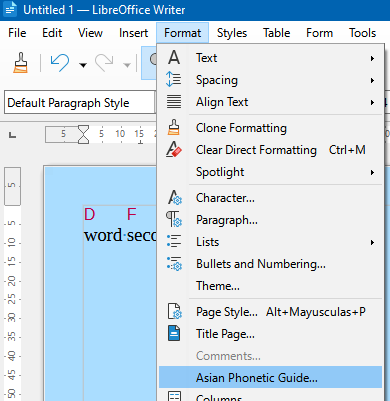The width and height of the screenshot is (390, 401).
Task: Open Page Style... Alt+Mayusculas+P entry
Action: [x=270, y=312]
